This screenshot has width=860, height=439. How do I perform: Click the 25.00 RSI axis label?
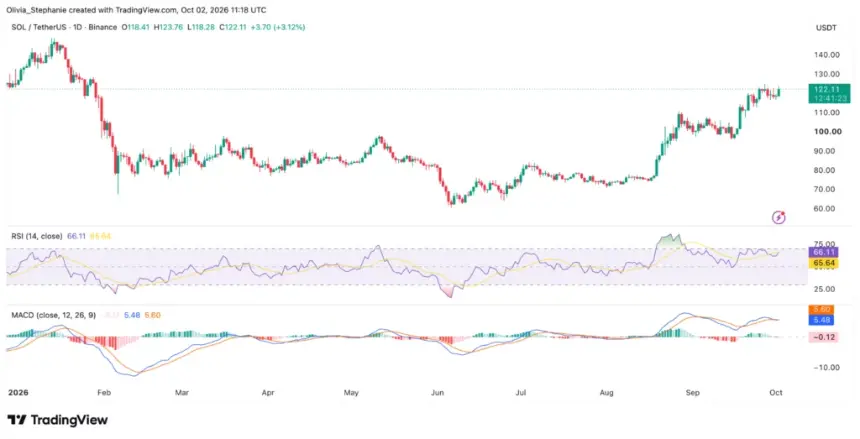coord(824,289)
